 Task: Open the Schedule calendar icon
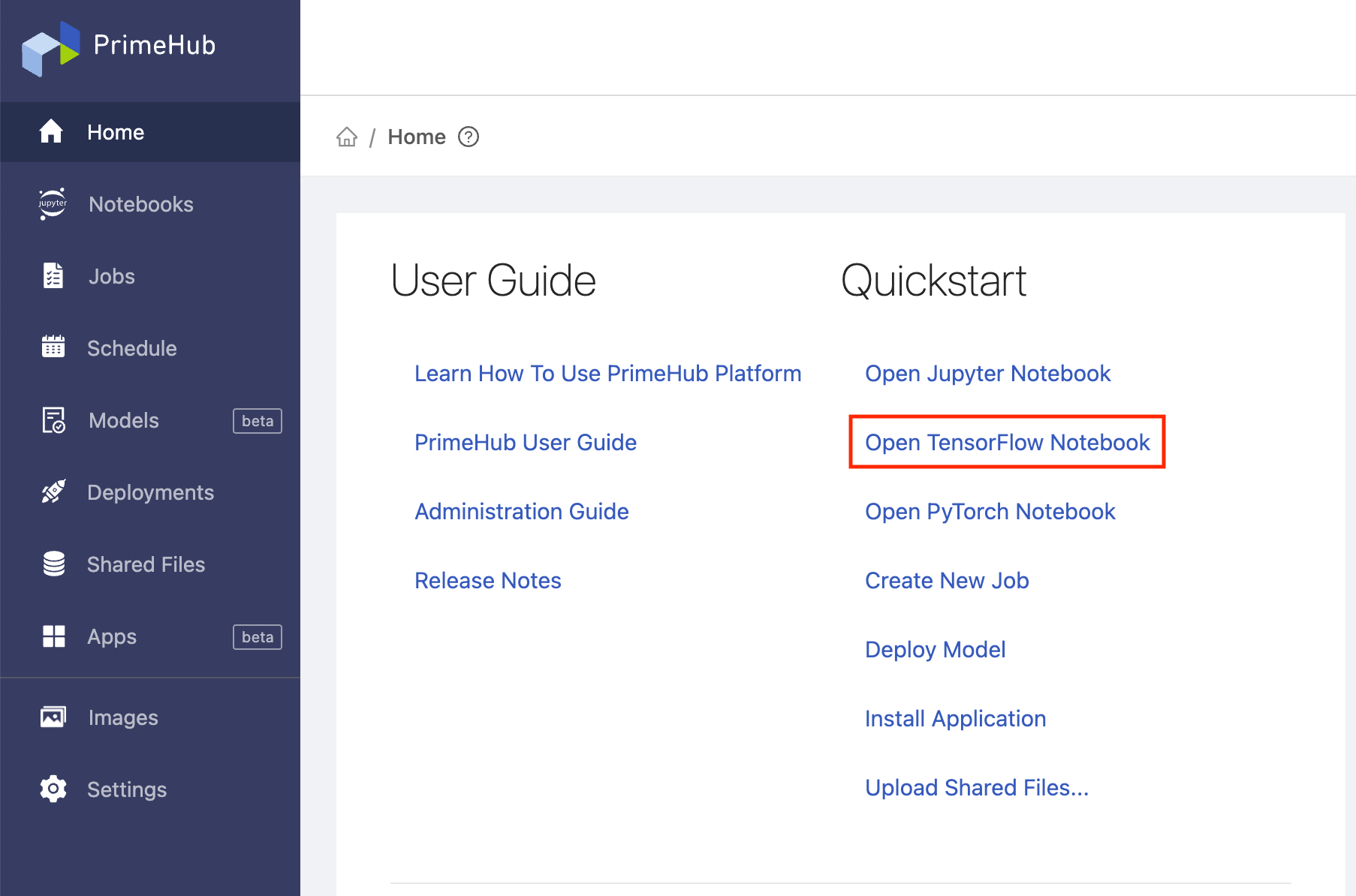click(53, 347)
